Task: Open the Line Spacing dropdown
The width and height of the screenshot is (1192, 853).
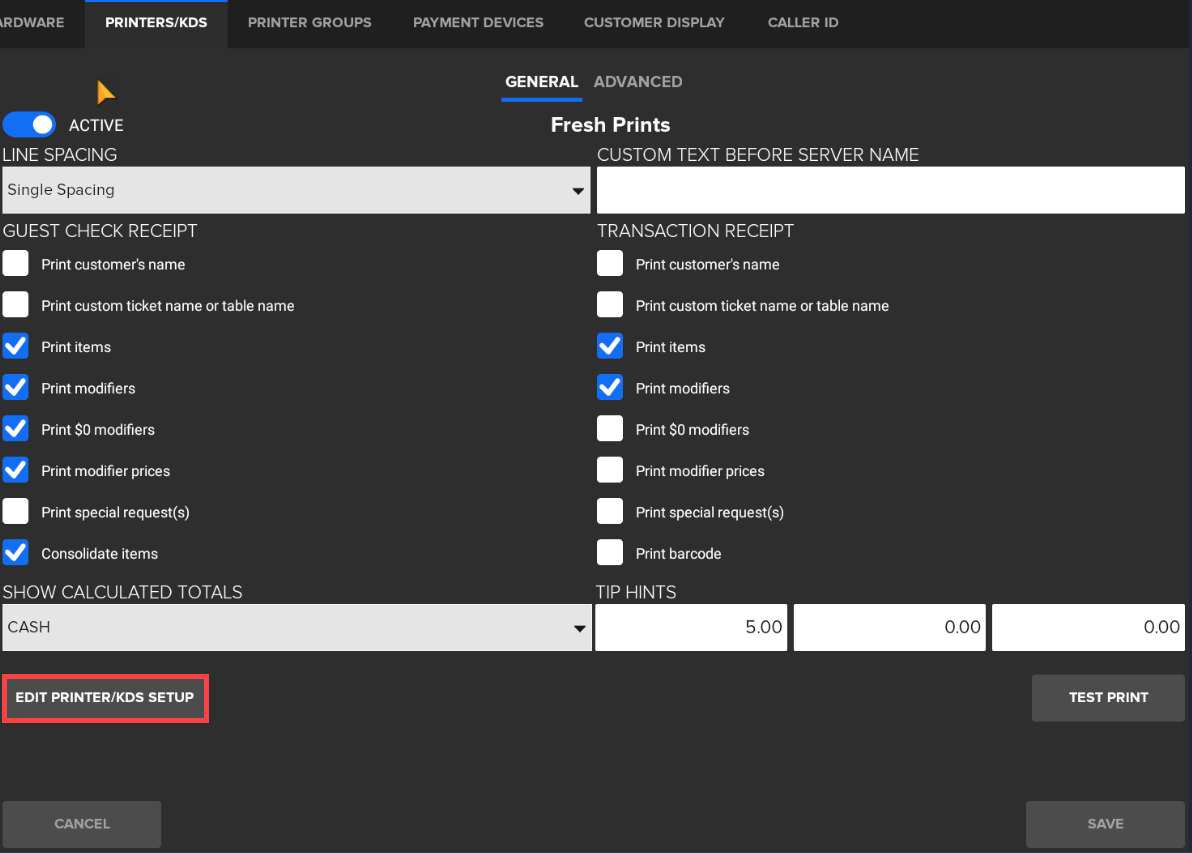Action: point(296,190)
